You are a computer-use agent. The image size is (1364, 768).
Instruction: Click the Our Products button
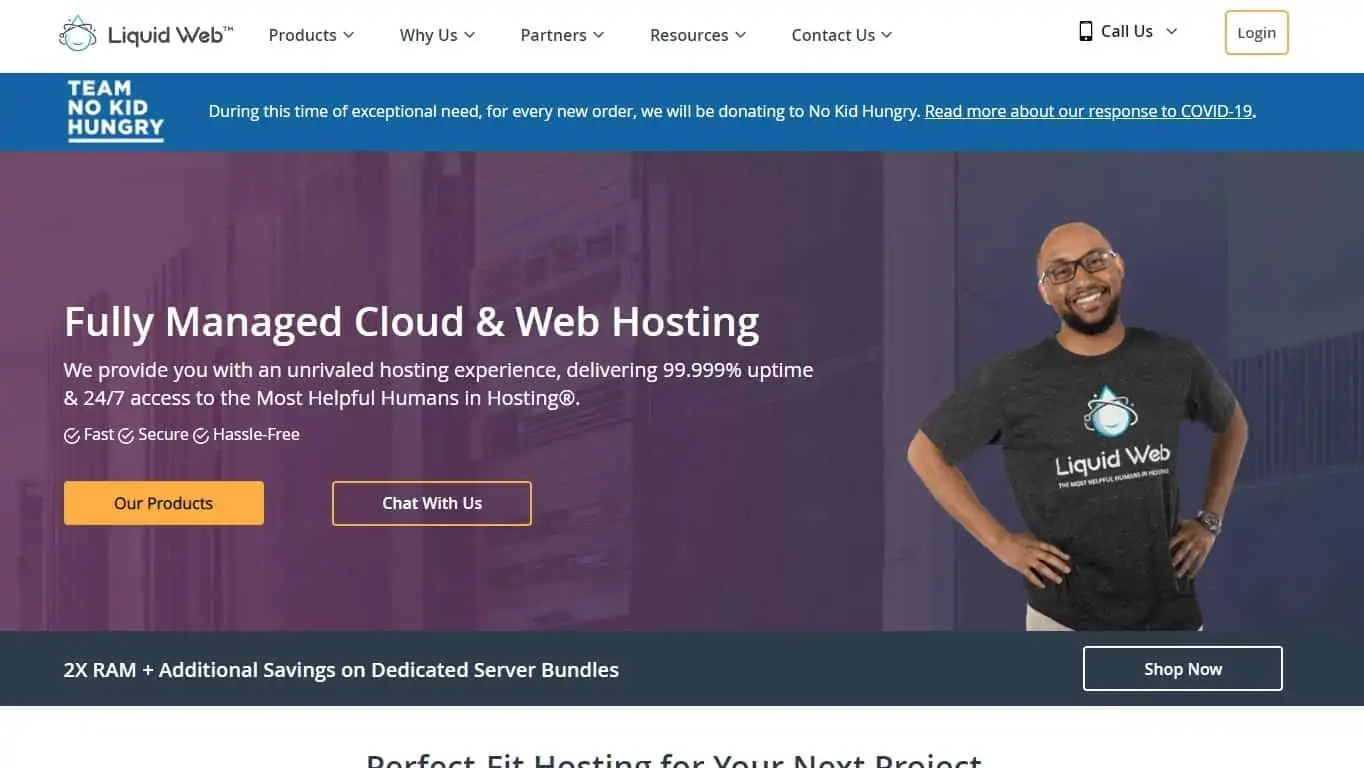pos(164,503)
